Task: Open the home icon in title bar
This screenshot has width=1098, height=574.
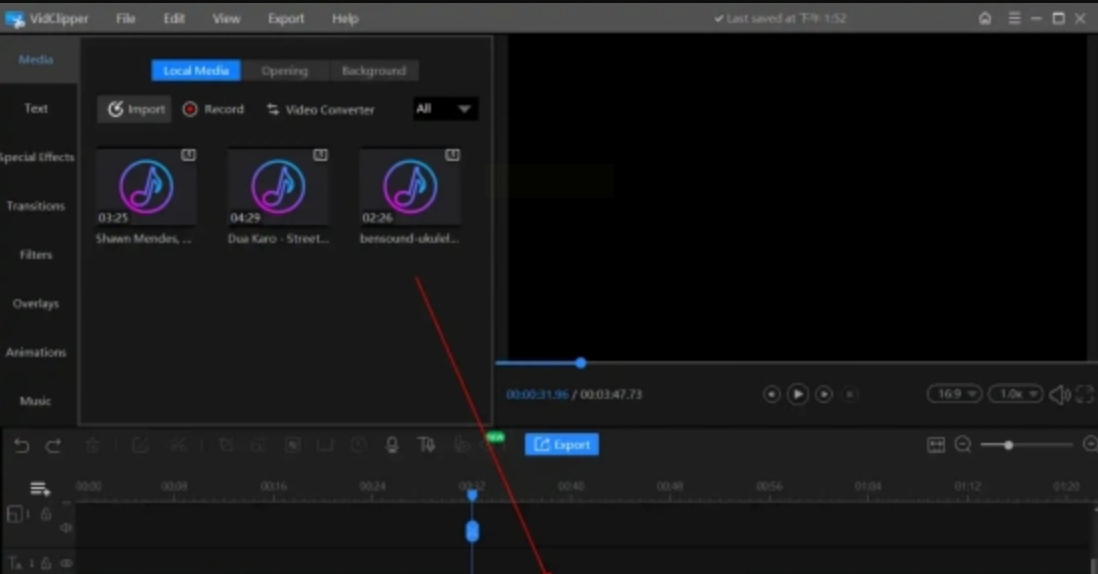Action: click(985, 19)
